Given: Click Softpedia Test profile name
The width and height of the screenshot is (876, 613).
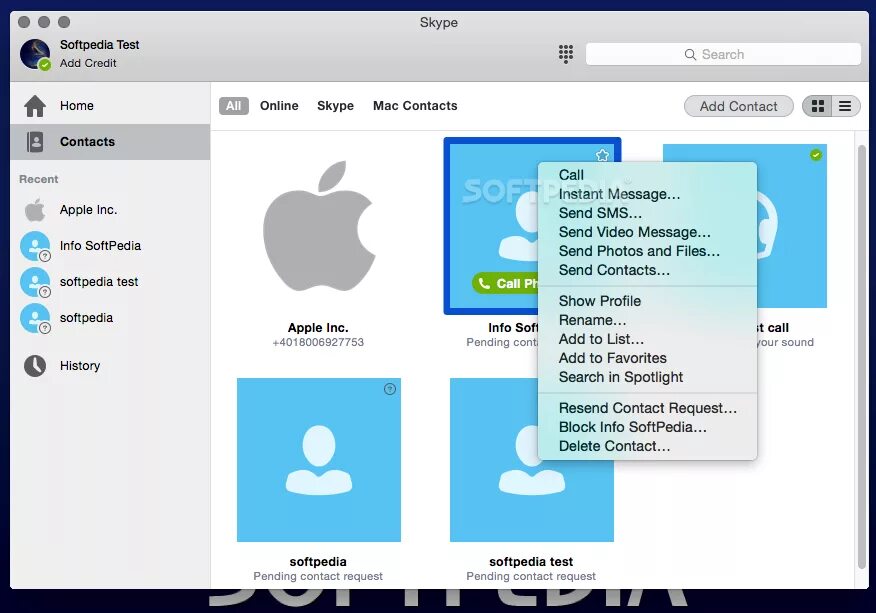Looking at the screenshot, I should click(99, 45).
